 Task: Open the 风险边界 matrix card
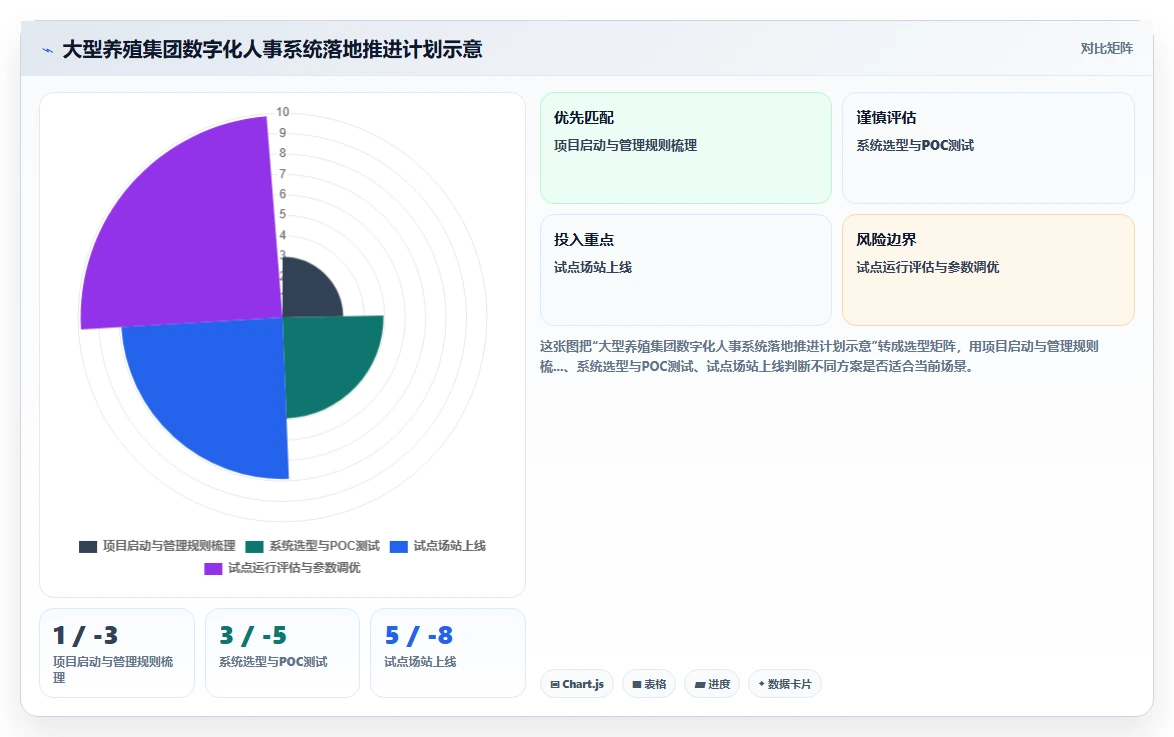pos(988,270)
